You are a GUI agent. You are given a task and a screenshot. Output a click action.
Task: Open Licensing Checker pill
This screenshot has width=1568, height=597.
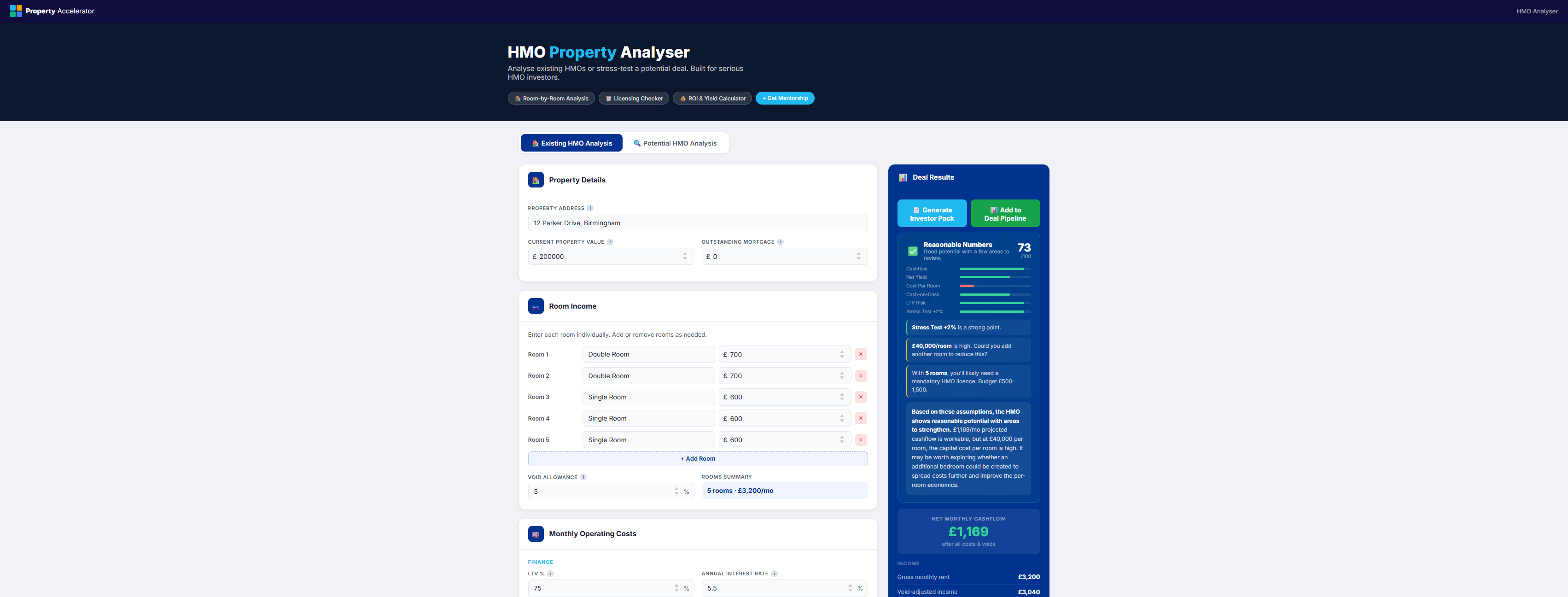click(x=634, y=99)
